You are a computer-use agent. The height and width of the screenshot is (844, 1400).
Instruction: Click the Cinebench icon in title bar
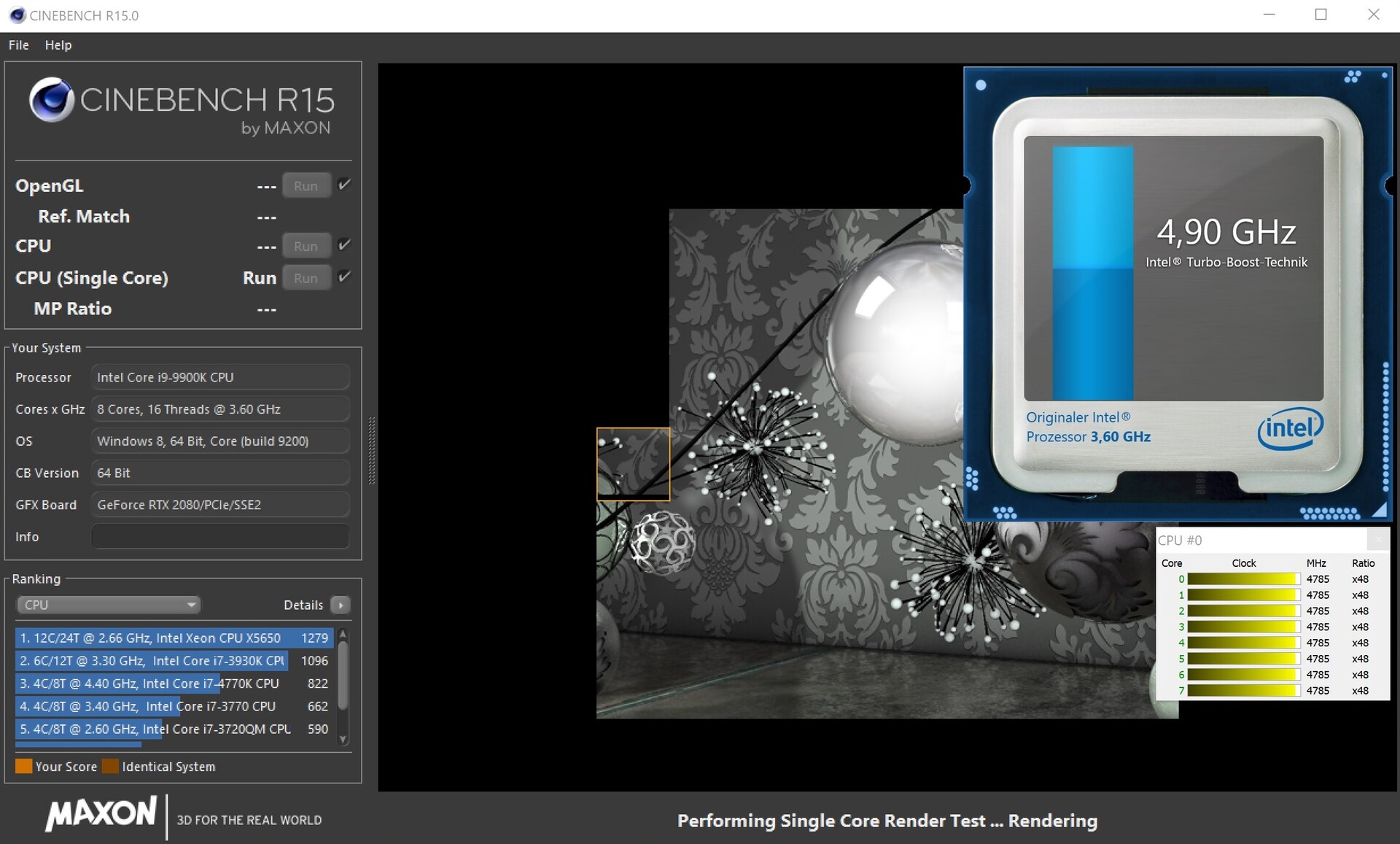(x=17, y=15)
